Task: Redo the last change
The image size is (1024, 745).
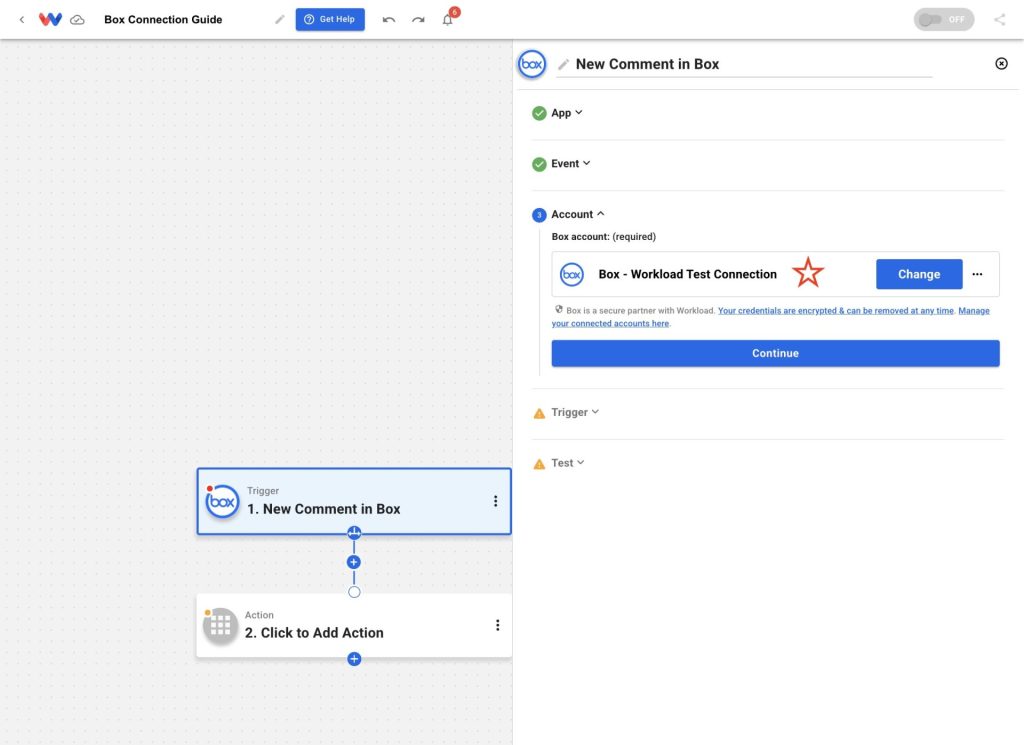Action: (x=418, y=20)
